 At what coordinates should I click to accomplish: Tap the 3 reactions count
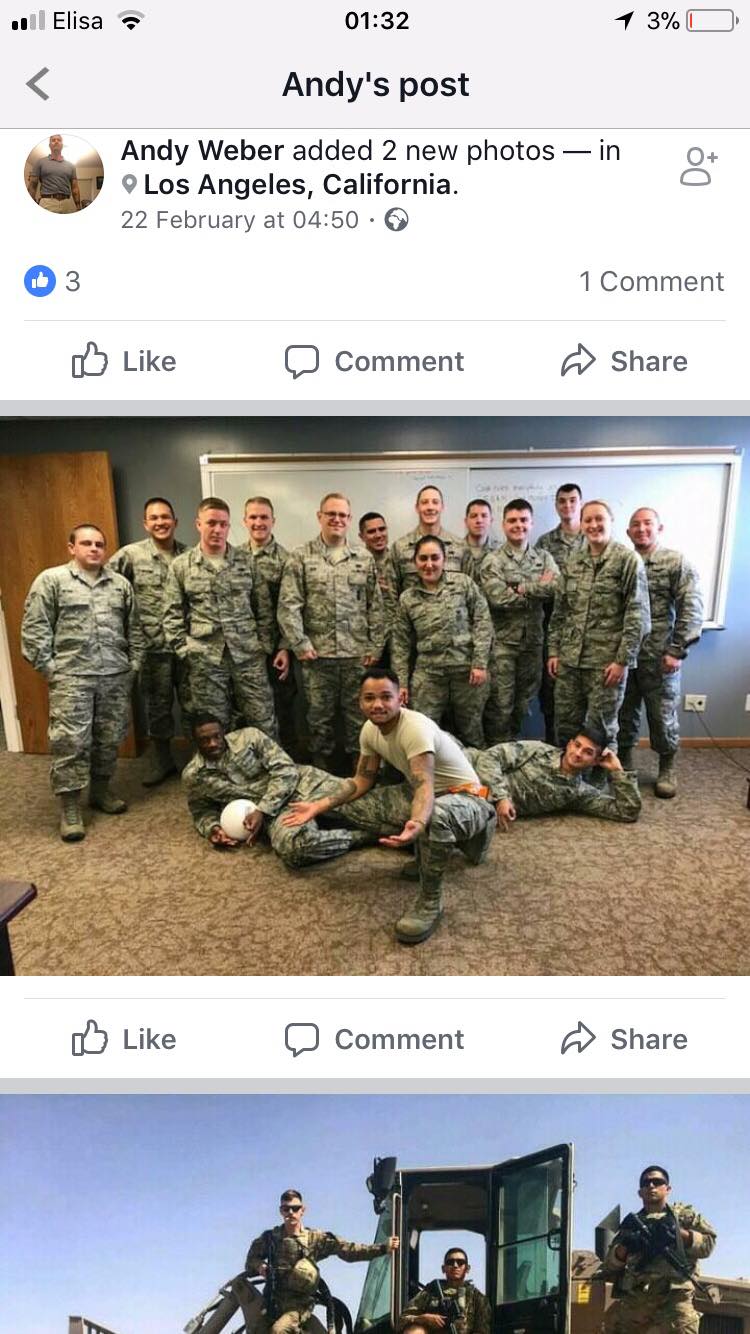click(72, 282)
